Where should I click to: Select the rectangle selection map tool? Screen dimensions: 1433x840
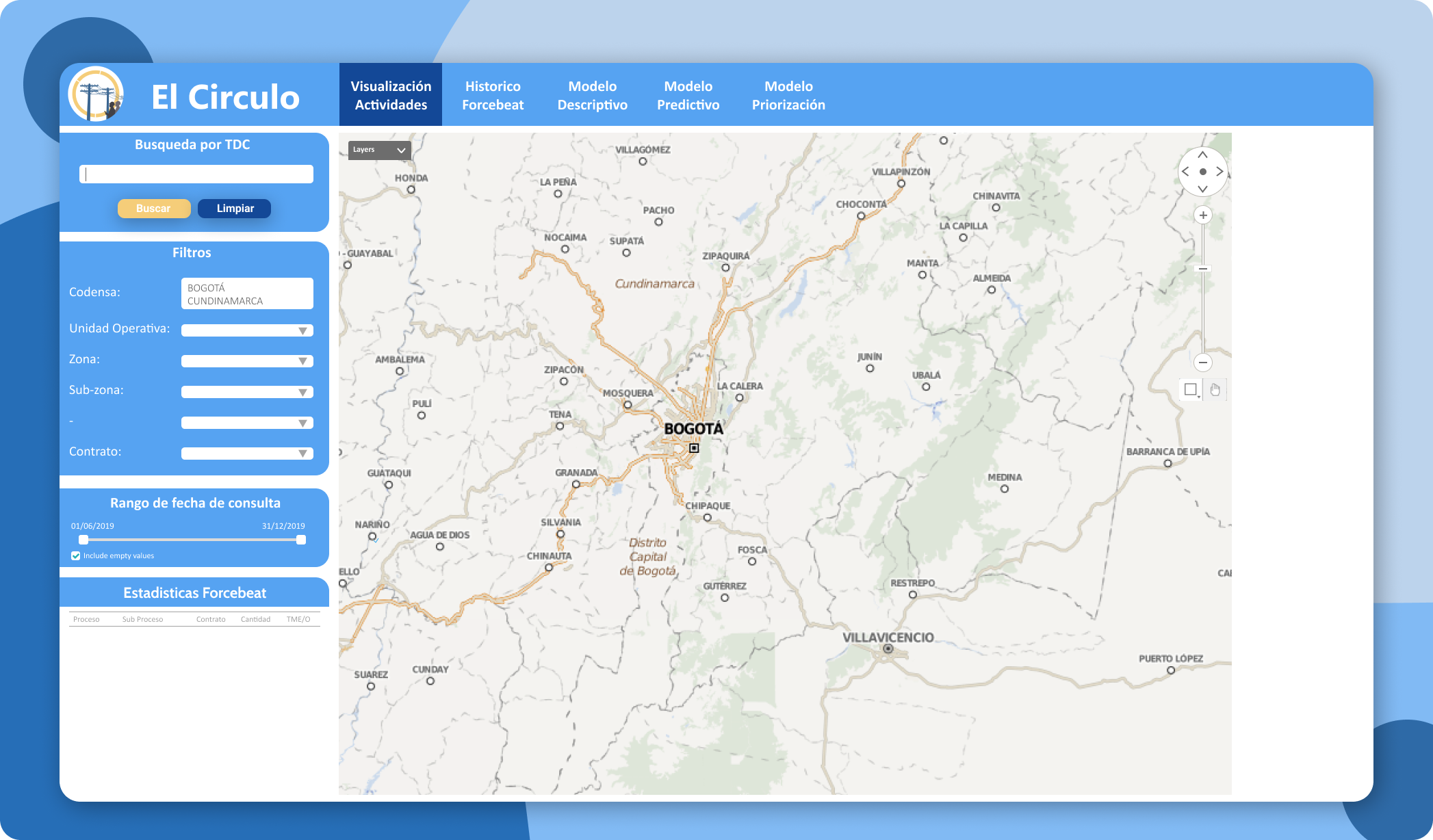(1191, 390)
